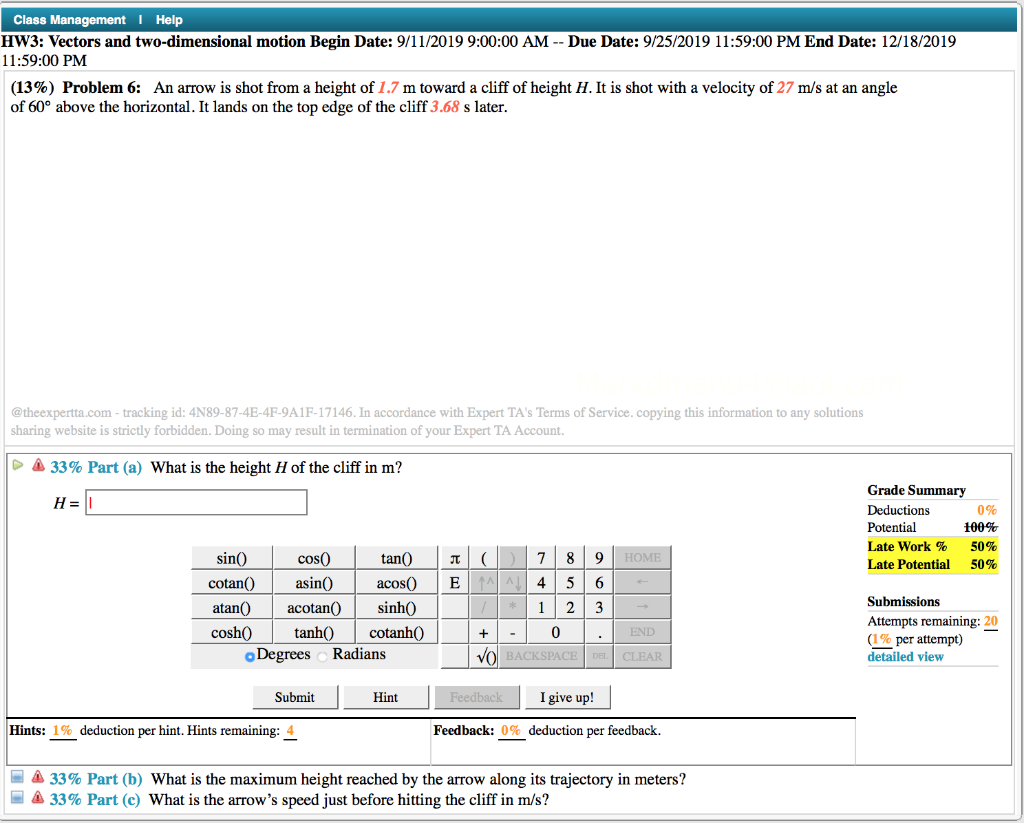Open the Class Management menu
Image resolution: width=1024 pixels, height=823 pixels.
coord(66,19)
